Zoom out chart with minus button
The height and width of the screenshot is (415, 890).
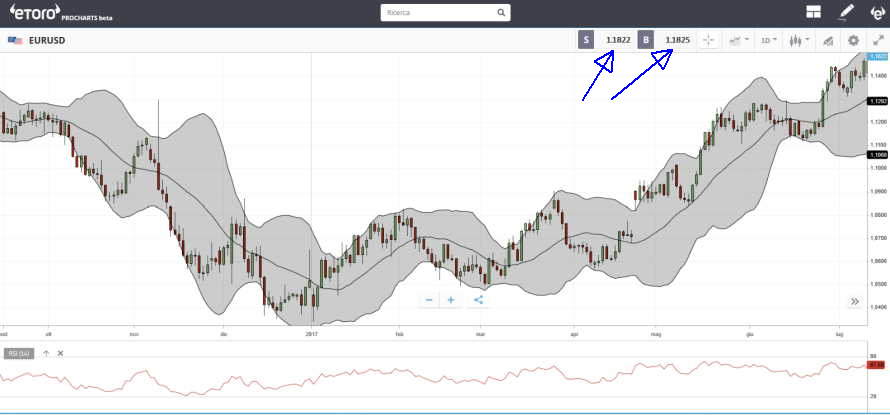pos(428,299)
